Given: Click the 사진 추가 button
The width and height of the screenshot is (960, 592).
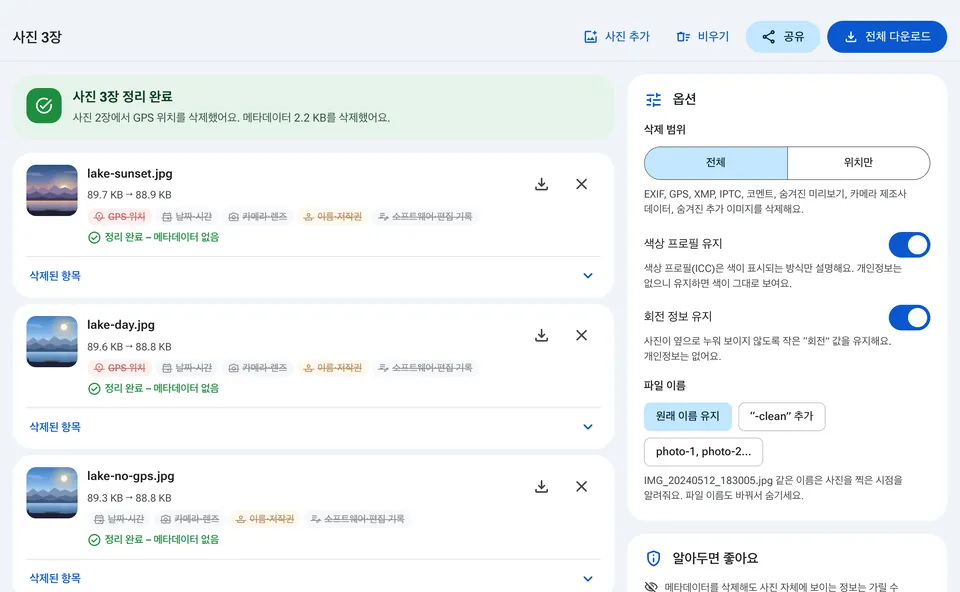Looking at the screenshot, I should pos(617,37).
